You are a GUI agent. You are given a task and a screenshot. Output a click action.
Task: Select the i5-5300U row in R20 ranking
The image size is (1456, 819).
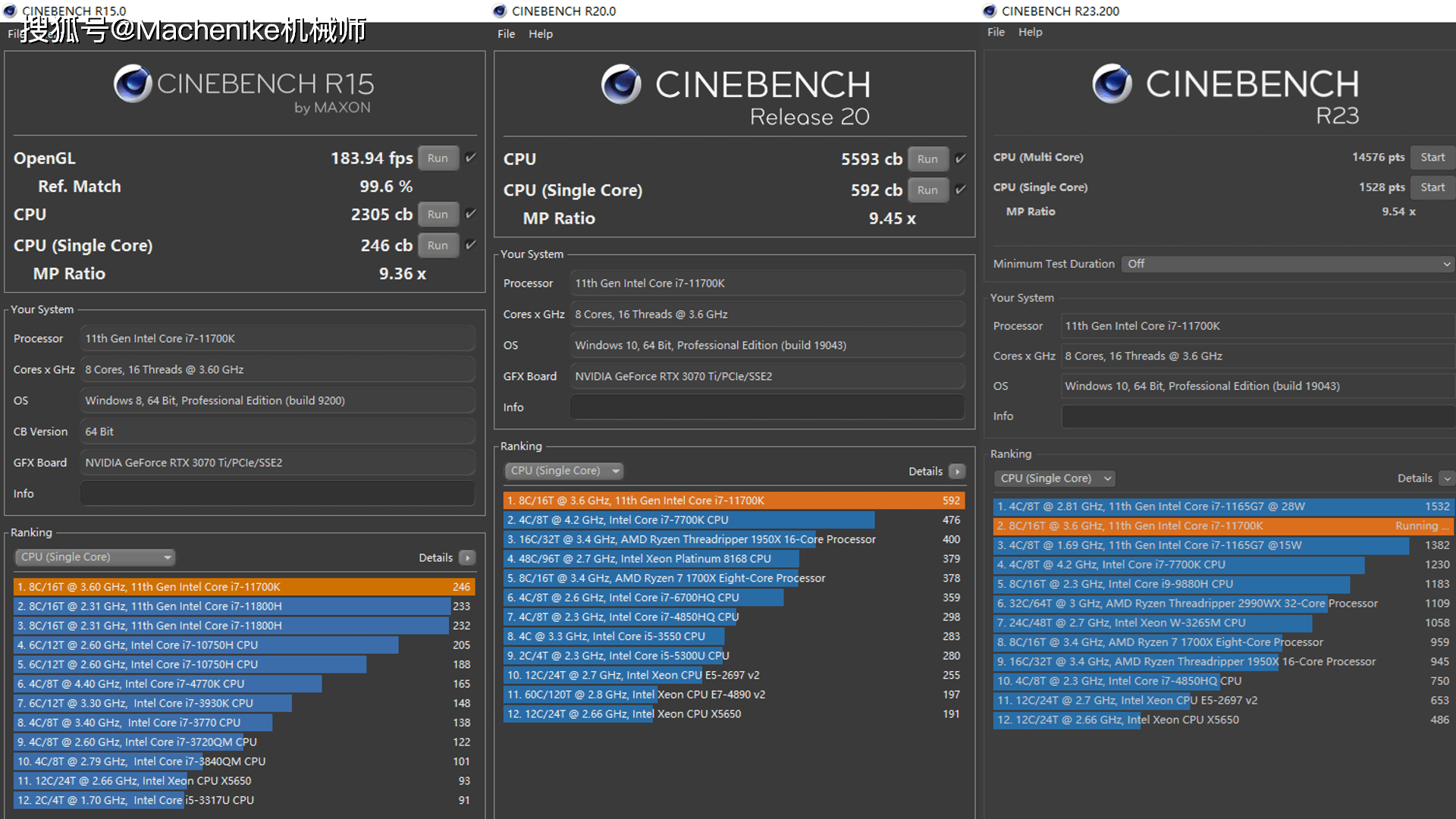coord(734,656)
